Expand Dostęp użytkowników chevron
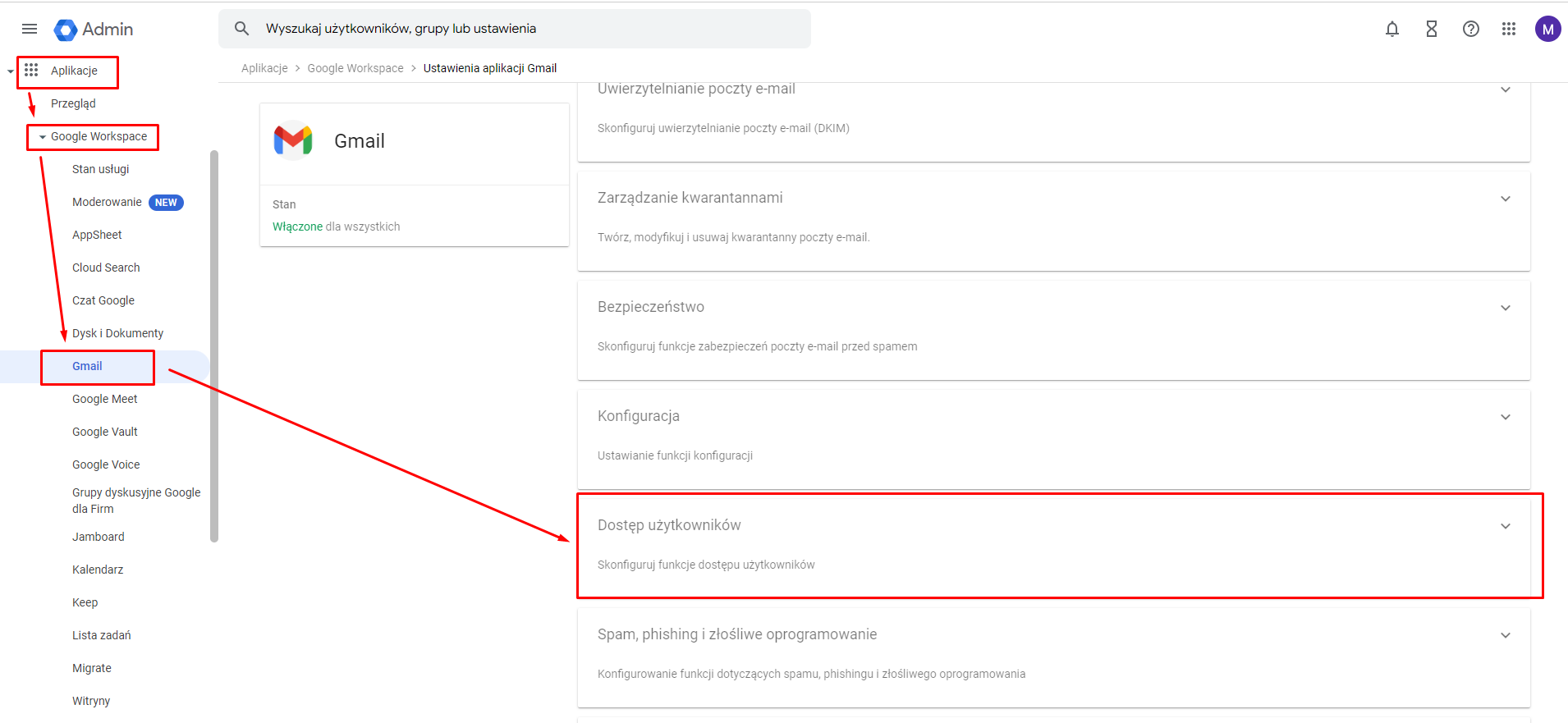Image resolution: width=1568 pixels, height=723 pixels. [x=1506, y=526]
